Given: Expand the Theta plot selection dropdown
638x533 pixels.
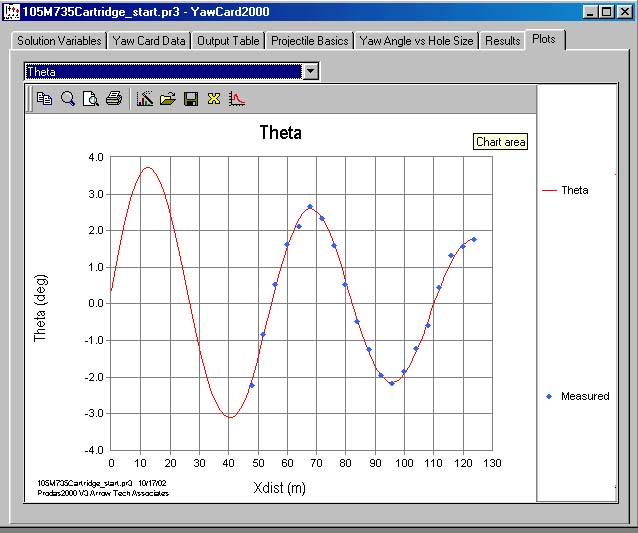Looking at the screenshot, I should pos(310,71).
